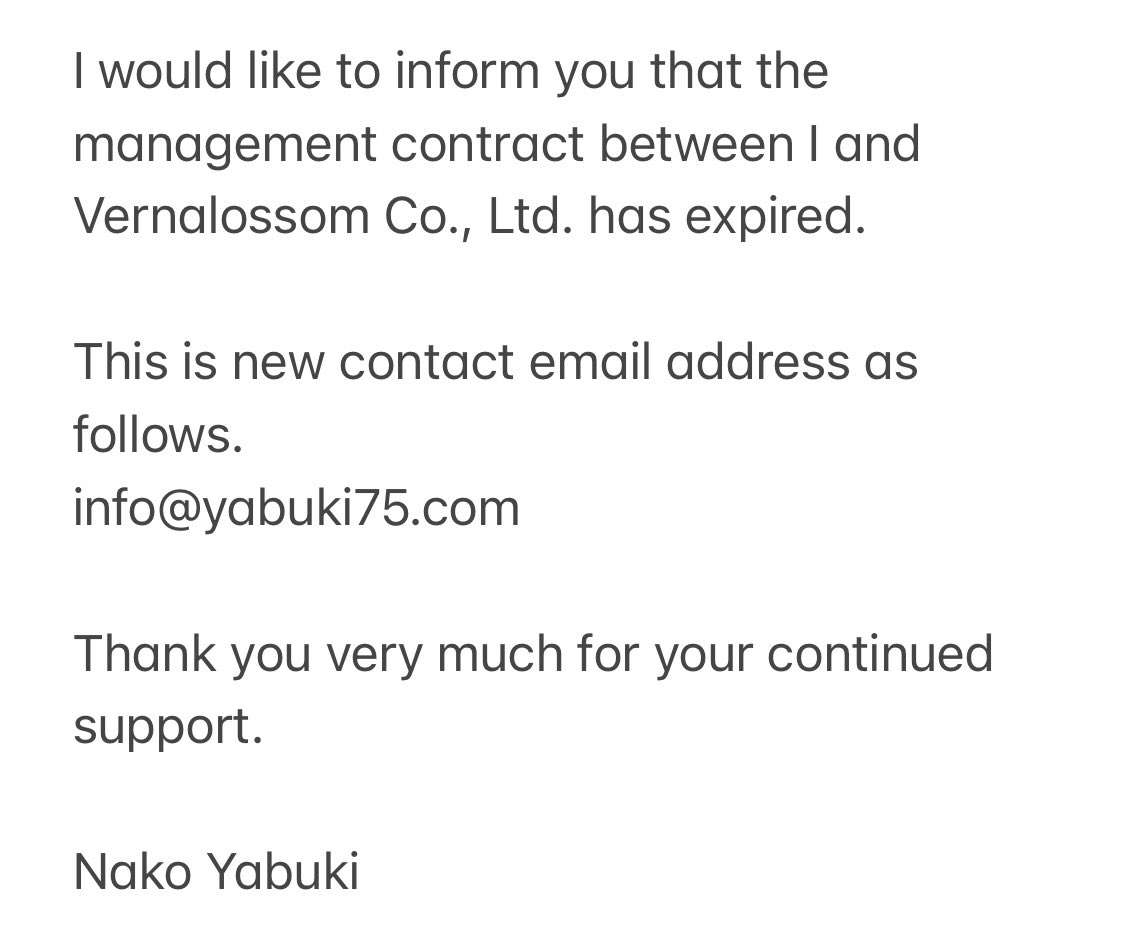1125x946 pixels.
Task: Click the word "inform" in the first line
Action: pyautogui.click(x=468, y=71)
